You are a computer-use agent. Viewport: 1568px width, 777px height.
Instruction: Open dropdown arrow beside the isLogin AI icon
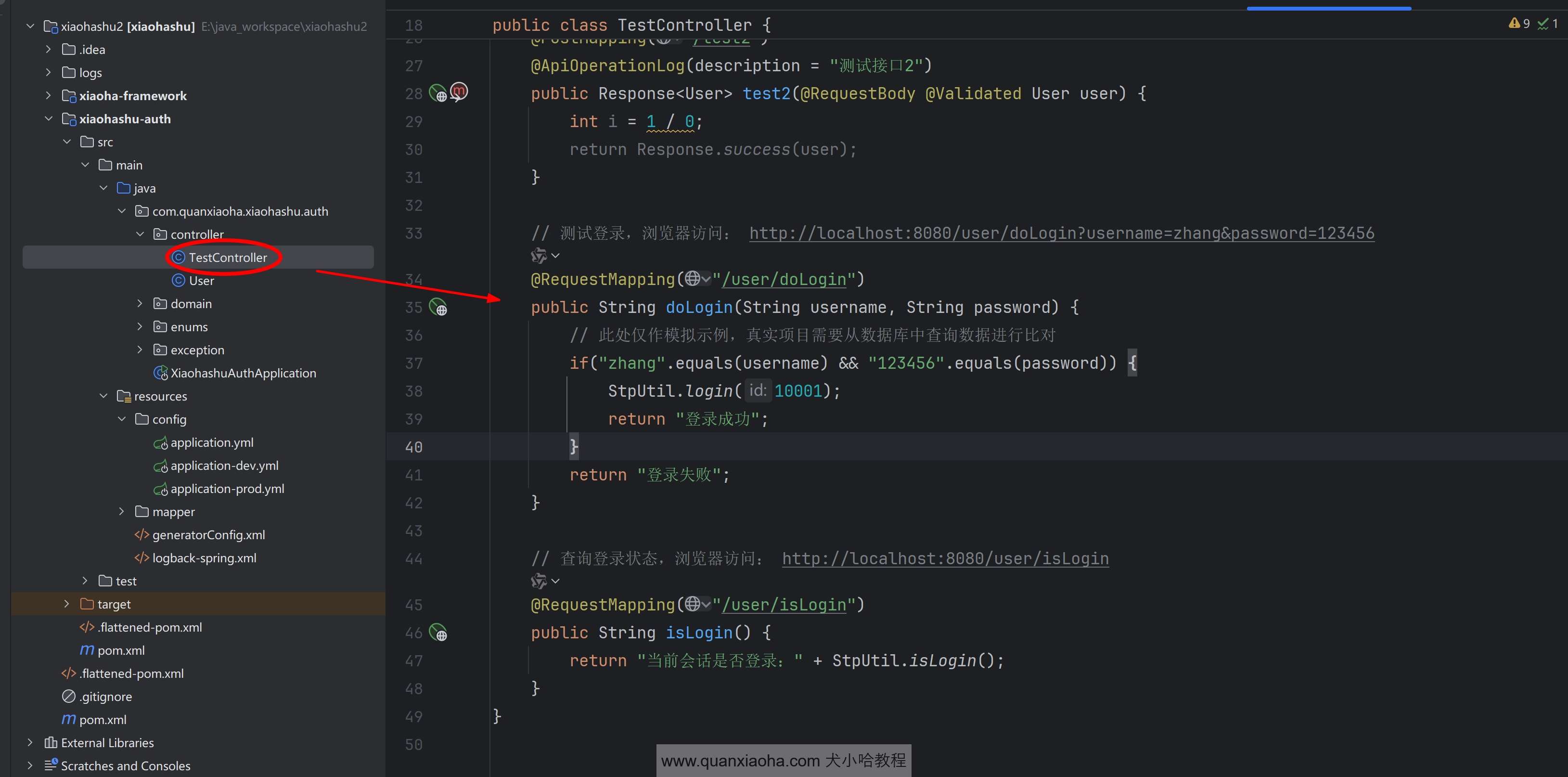tap(555, 582)
